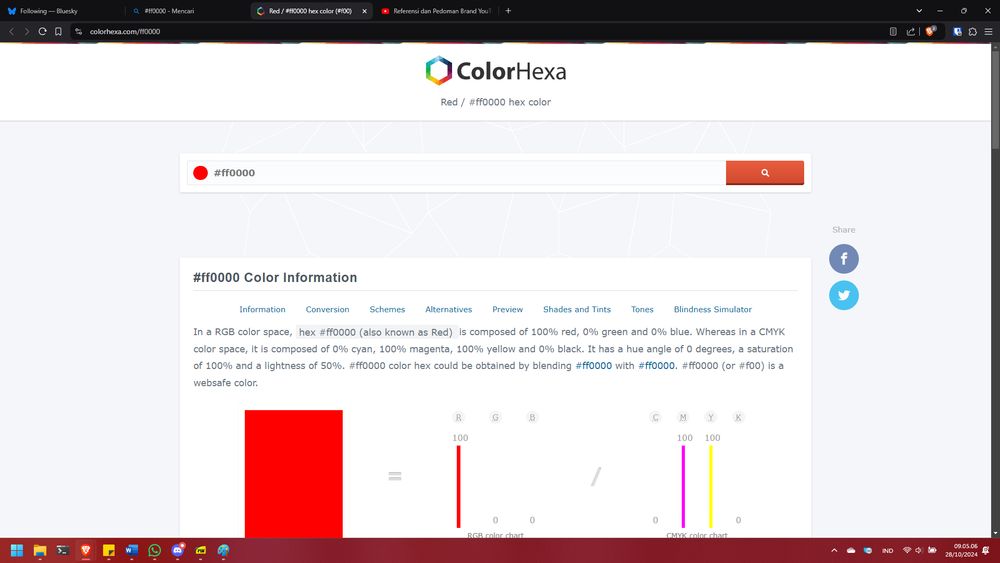
Task: Click the browser address bar URL
Action: point(125,31)
